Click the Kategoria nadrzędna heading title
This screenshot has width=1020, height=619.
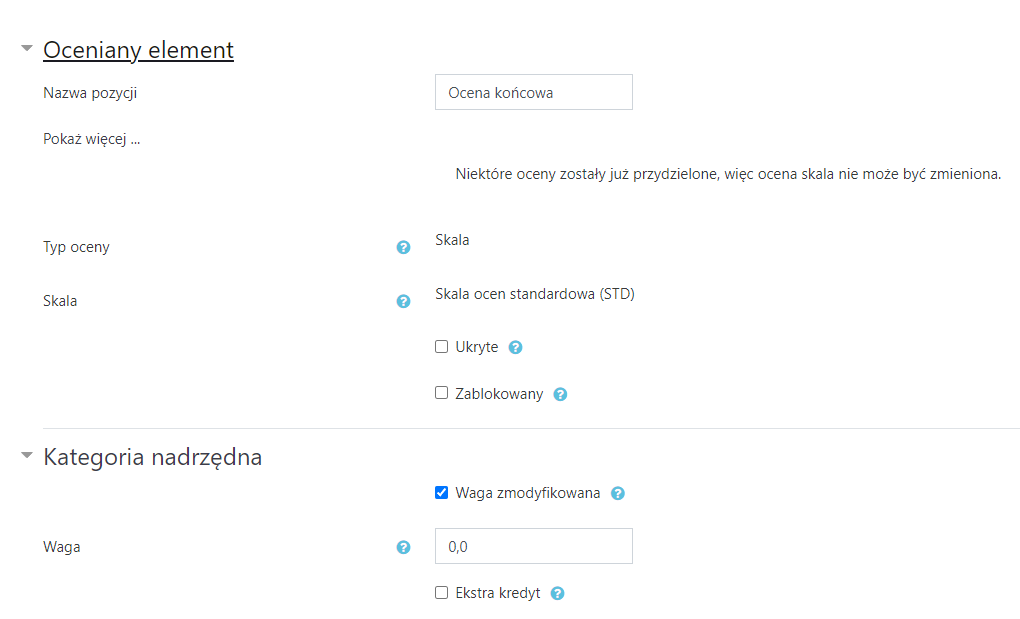click(x=152, y=458)
